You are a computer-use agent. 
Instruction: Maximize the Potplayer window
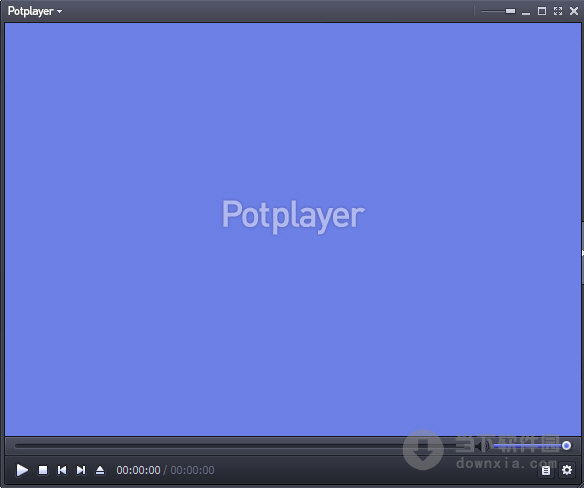point(542,11)
